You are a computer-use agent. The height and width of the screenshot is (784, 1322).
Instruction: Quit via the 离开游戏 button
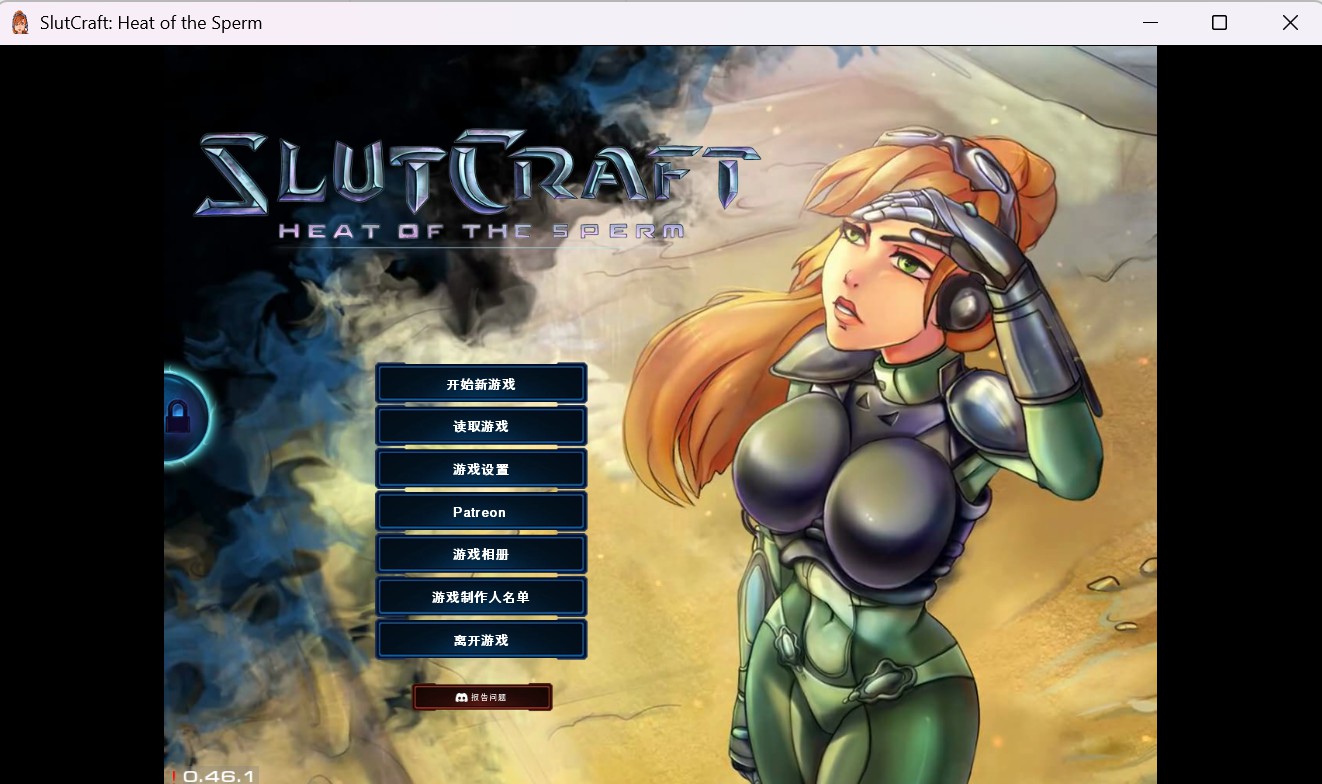(481, 640)
